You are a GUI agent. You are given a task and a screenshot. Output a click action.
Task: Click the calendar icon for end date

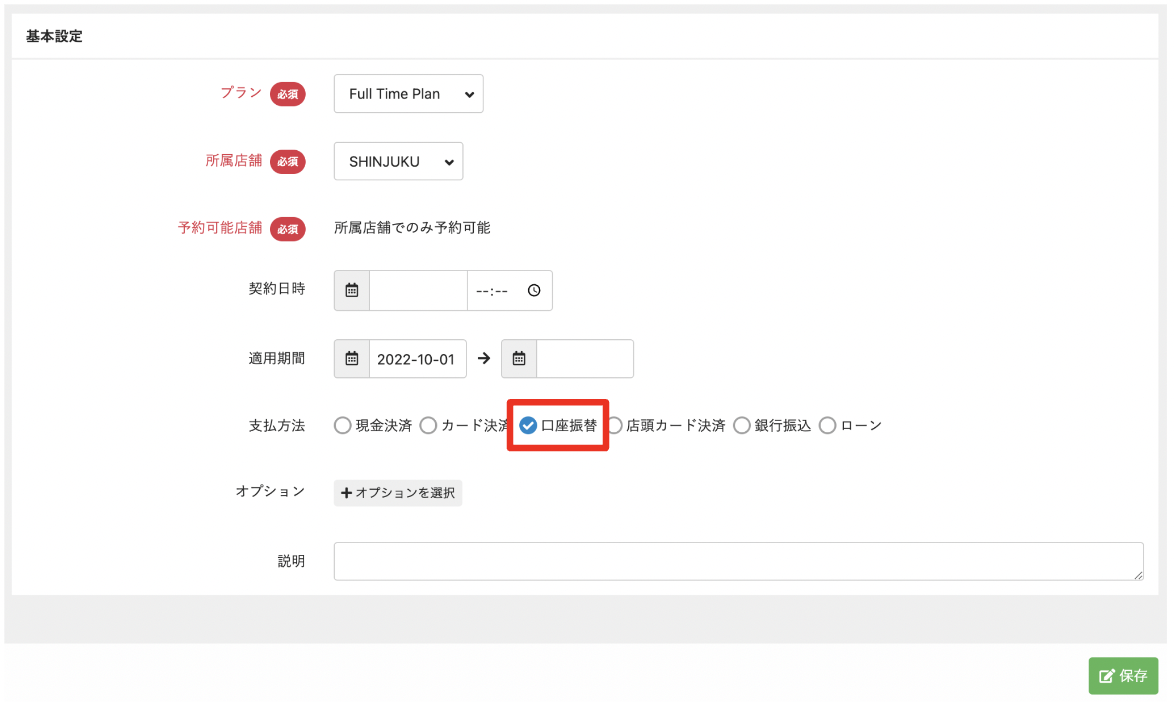pyautogui.click(x=519, y=359)
